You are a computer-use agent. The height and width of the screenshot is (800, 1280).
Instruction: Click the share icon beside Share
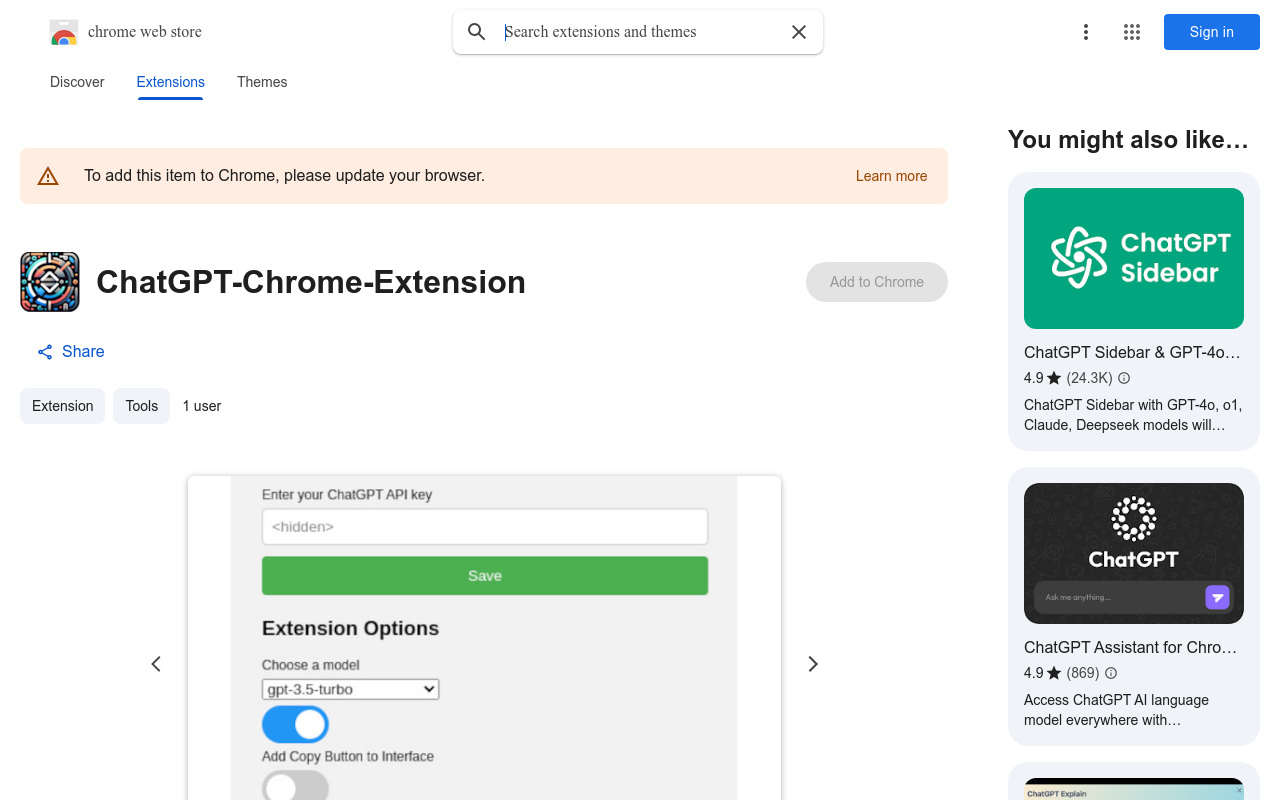pyautogui.click(x=45, y=352)
